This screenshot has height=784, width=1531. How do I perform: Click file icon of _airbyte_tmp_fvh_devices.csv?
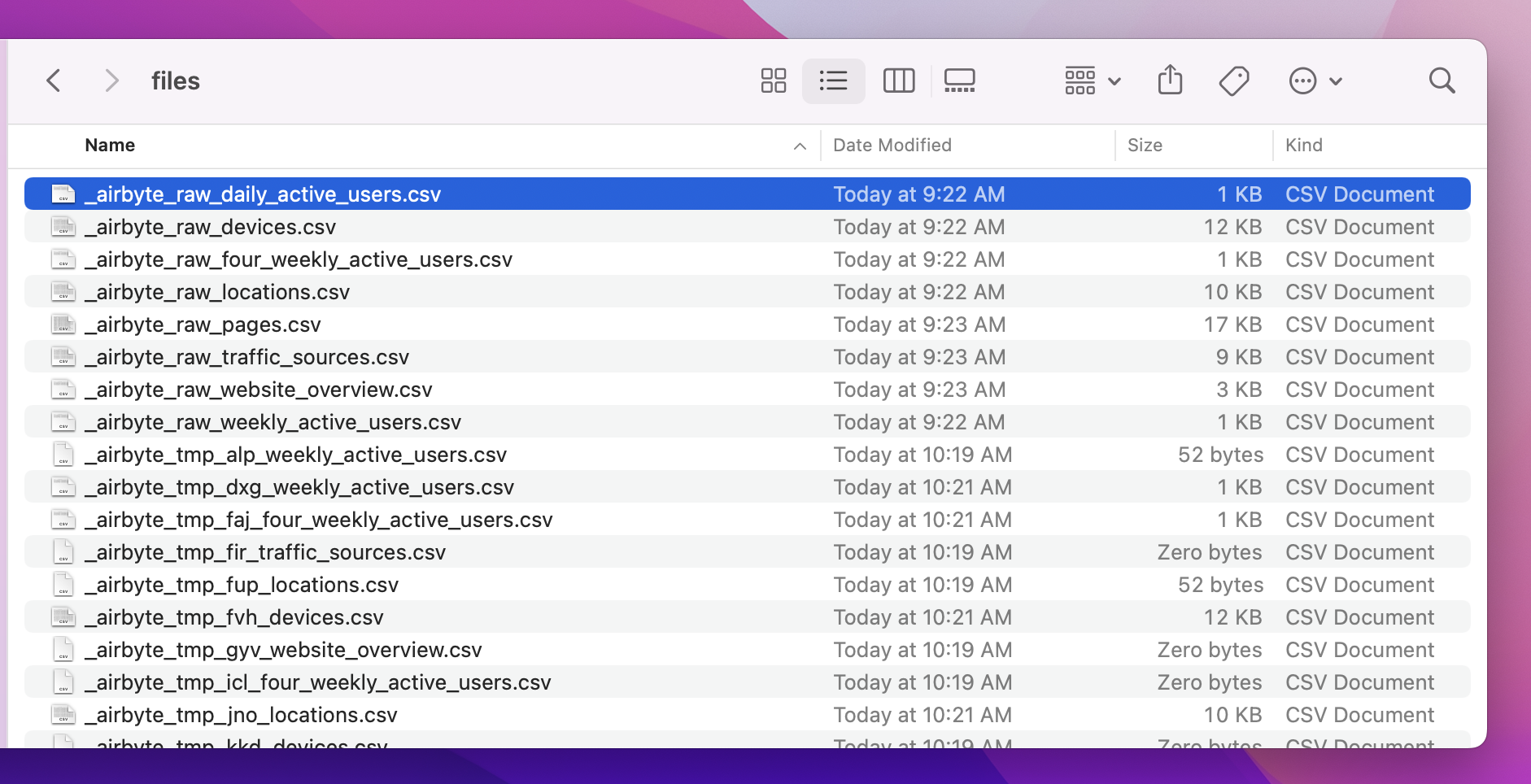point(63,617)
